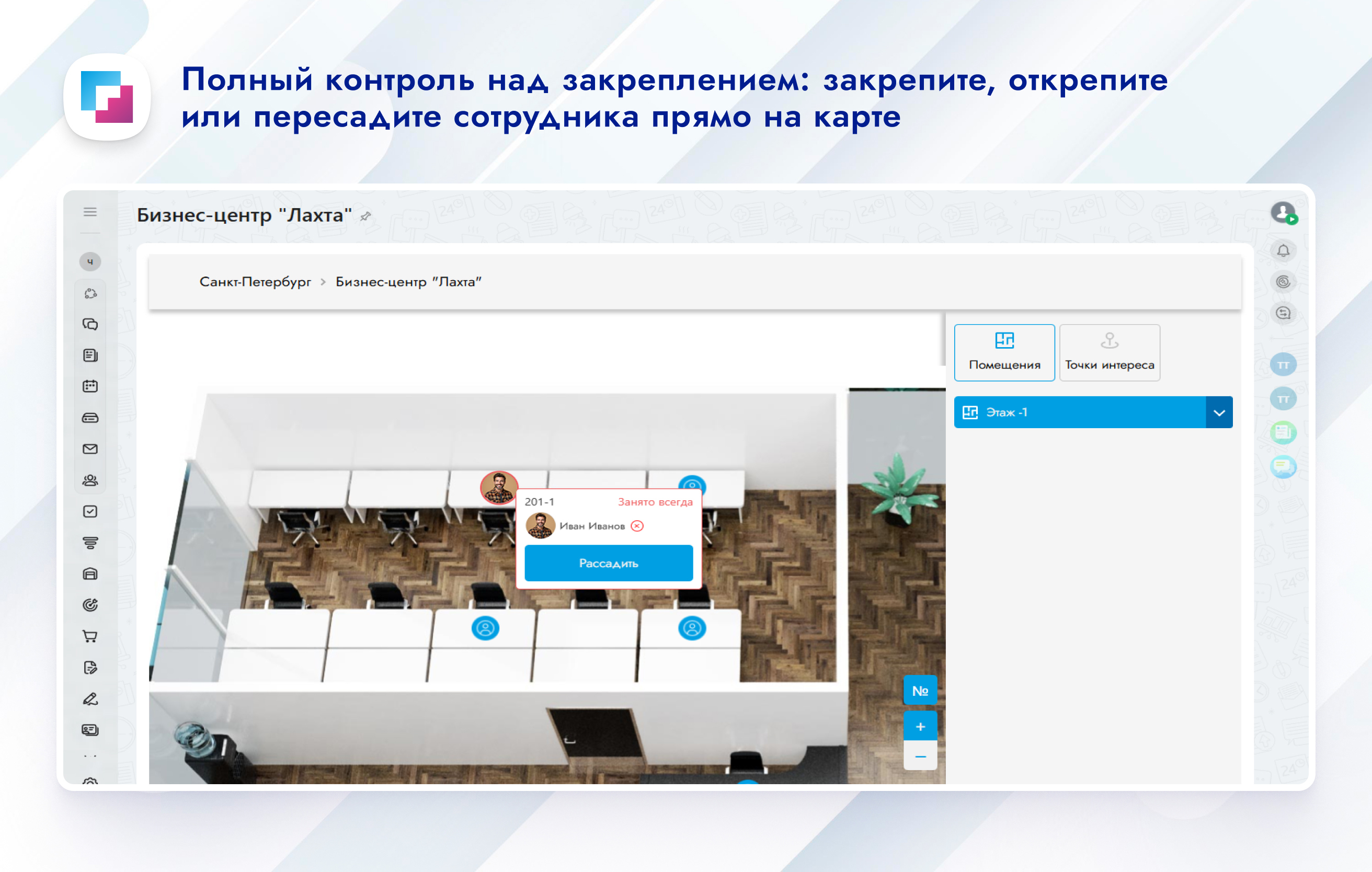This screenshot has height=872, width=1372.
Task: Click Бизнес-центр "Лахта" in the breadcrumb
Action: click(408, 282)
